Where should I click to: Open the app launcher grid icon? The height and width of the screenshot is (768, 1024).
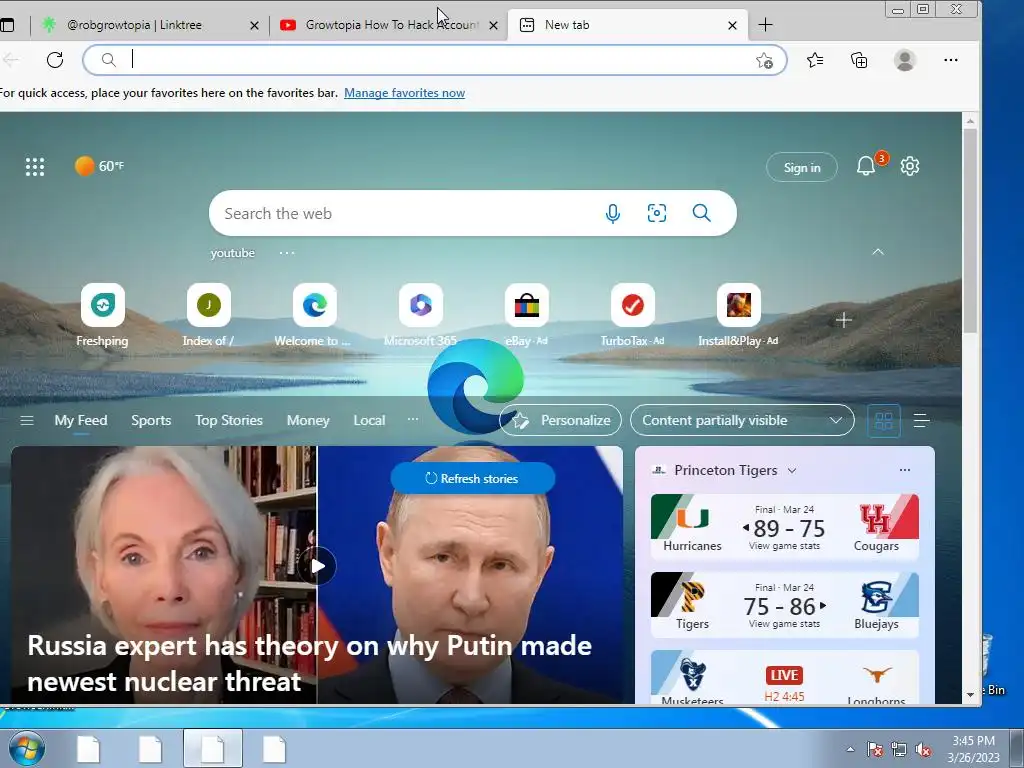[x=35, y=167]
